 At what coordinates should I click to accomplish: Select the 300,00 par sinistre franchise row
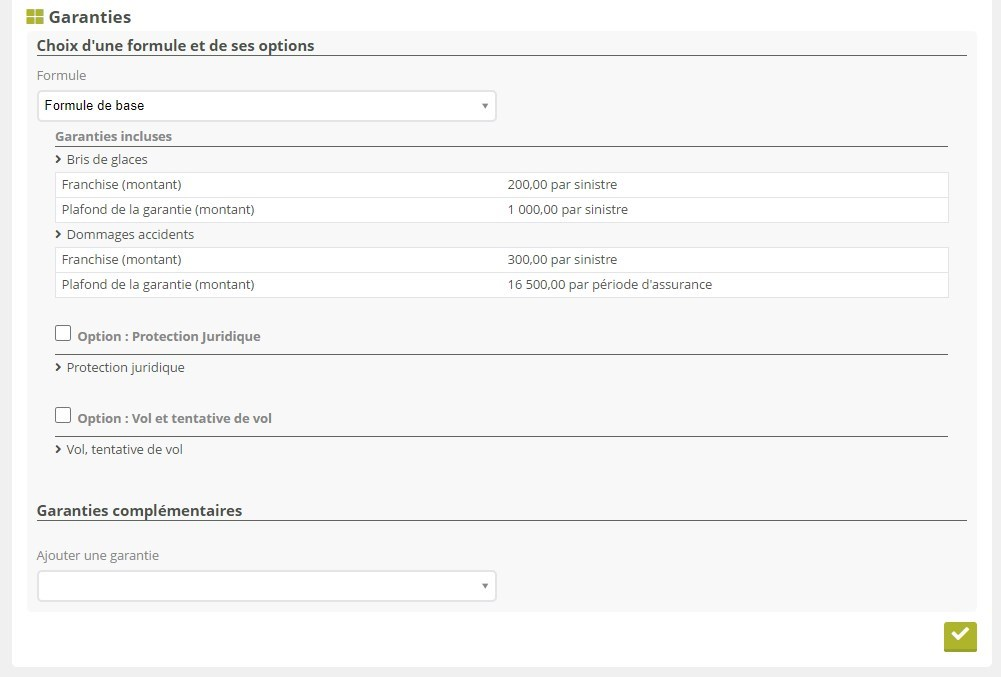[562, 259]
